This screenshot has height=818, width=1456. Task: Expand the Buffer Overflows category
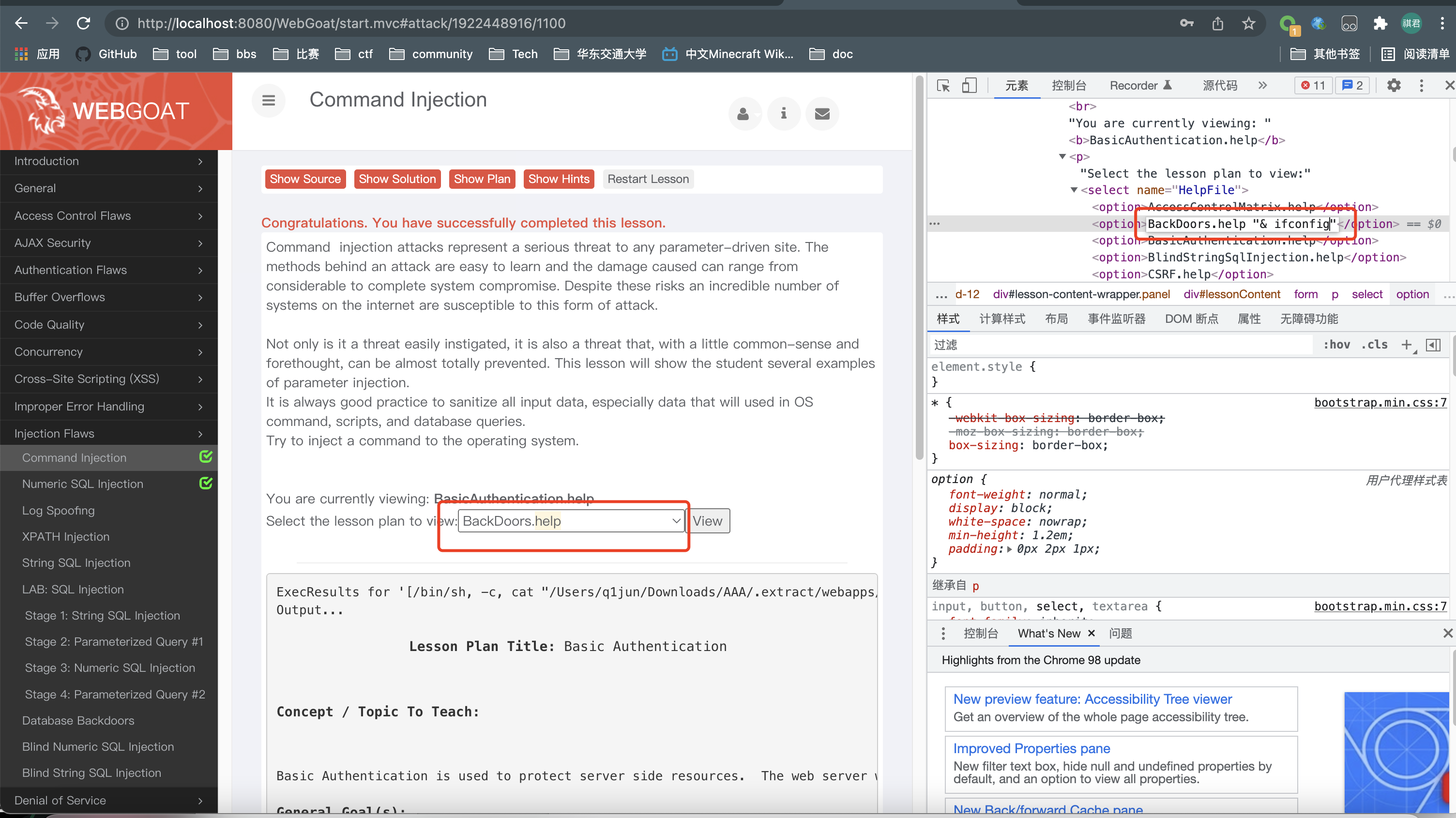(108, 297)
